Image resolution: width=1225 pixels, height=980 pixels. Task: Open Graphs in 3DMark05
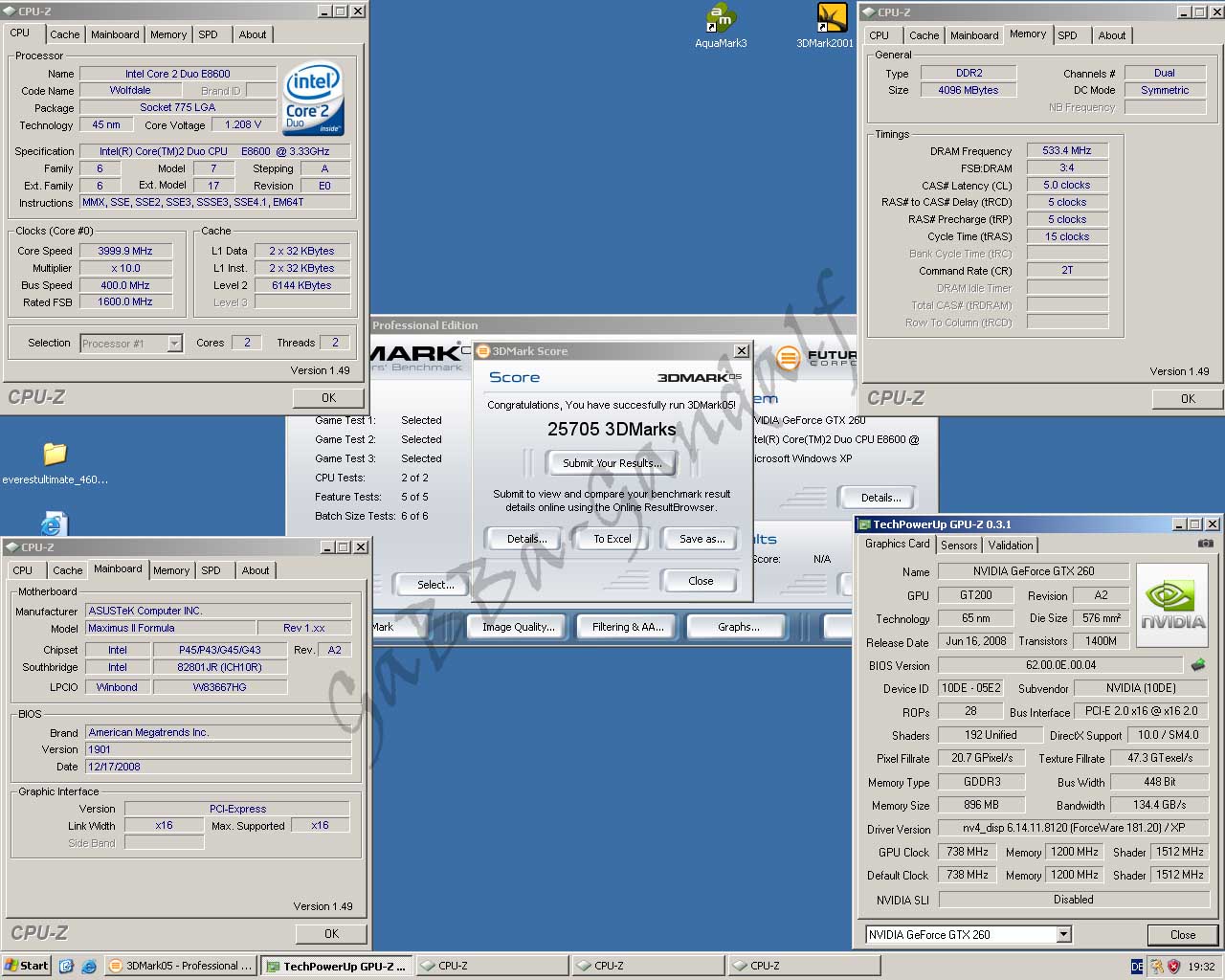(x=739, y=627)
